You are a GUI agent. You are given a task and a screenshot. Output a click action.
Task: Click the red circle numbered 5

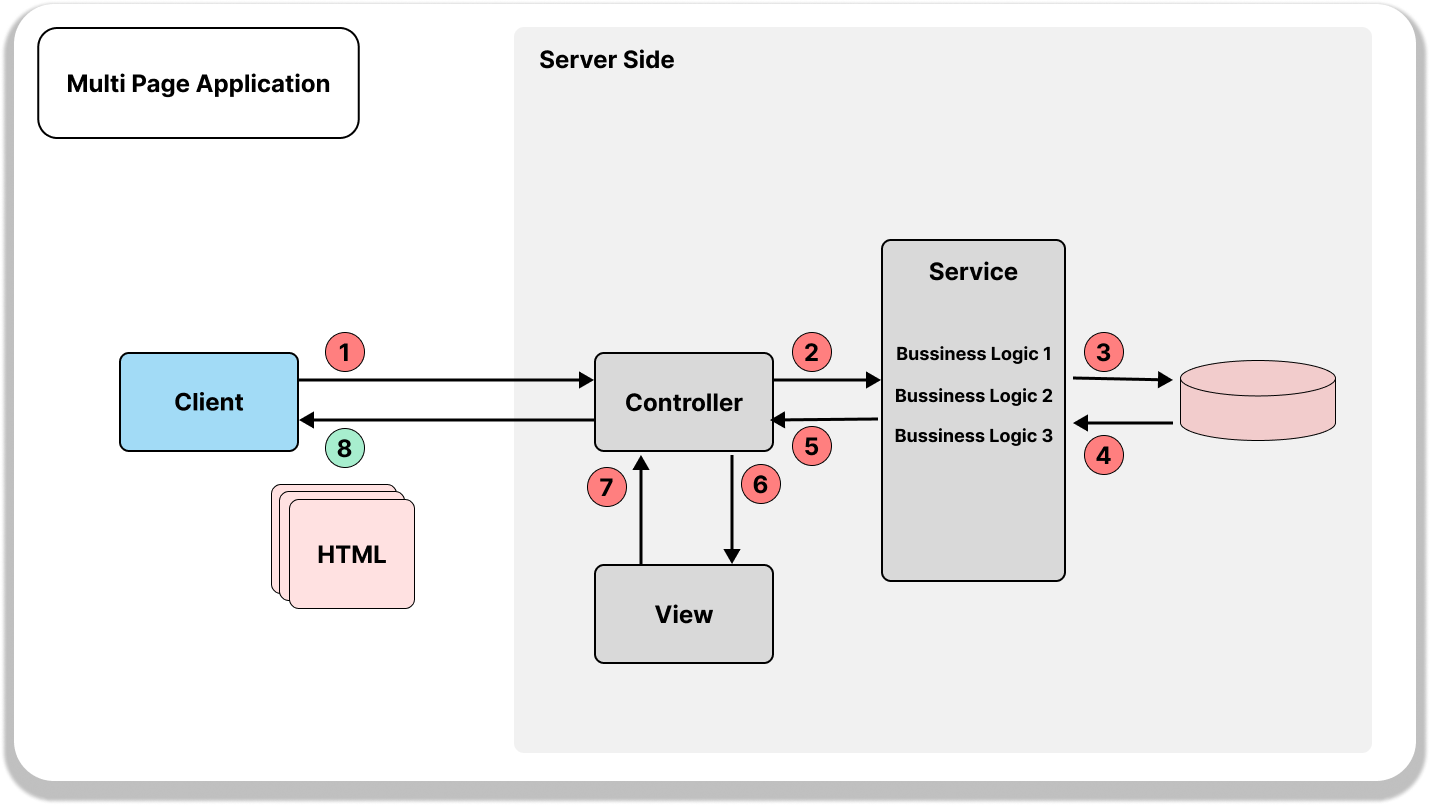812,446
